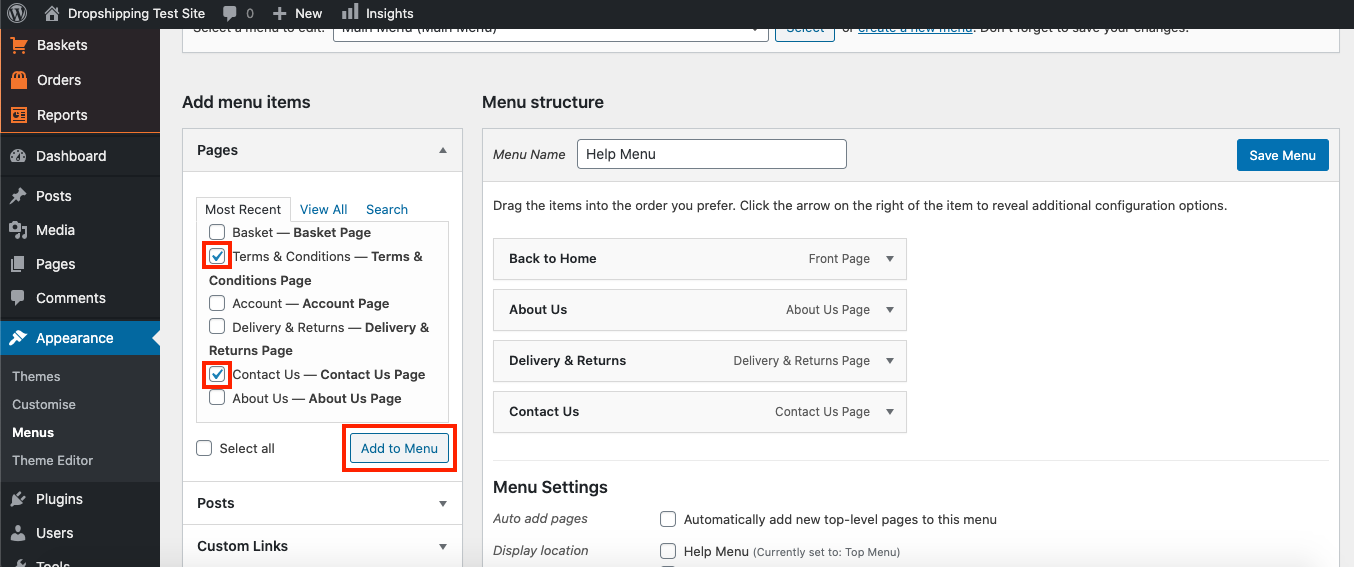Image resolution: width=1354 pixels, height=567 pixels.
Task: Click the home icon beside Dropshipping Test Site
Action: tap(52, 13)
